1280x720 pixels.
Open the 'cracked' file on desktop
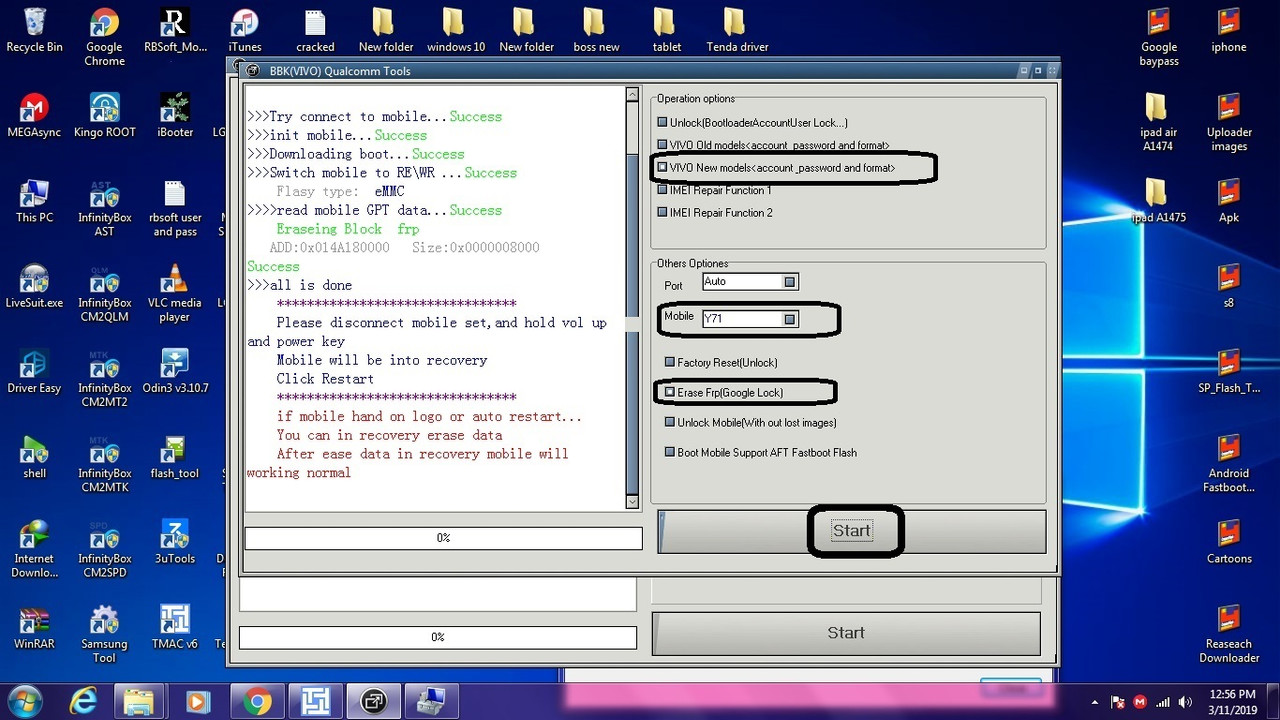315,29
